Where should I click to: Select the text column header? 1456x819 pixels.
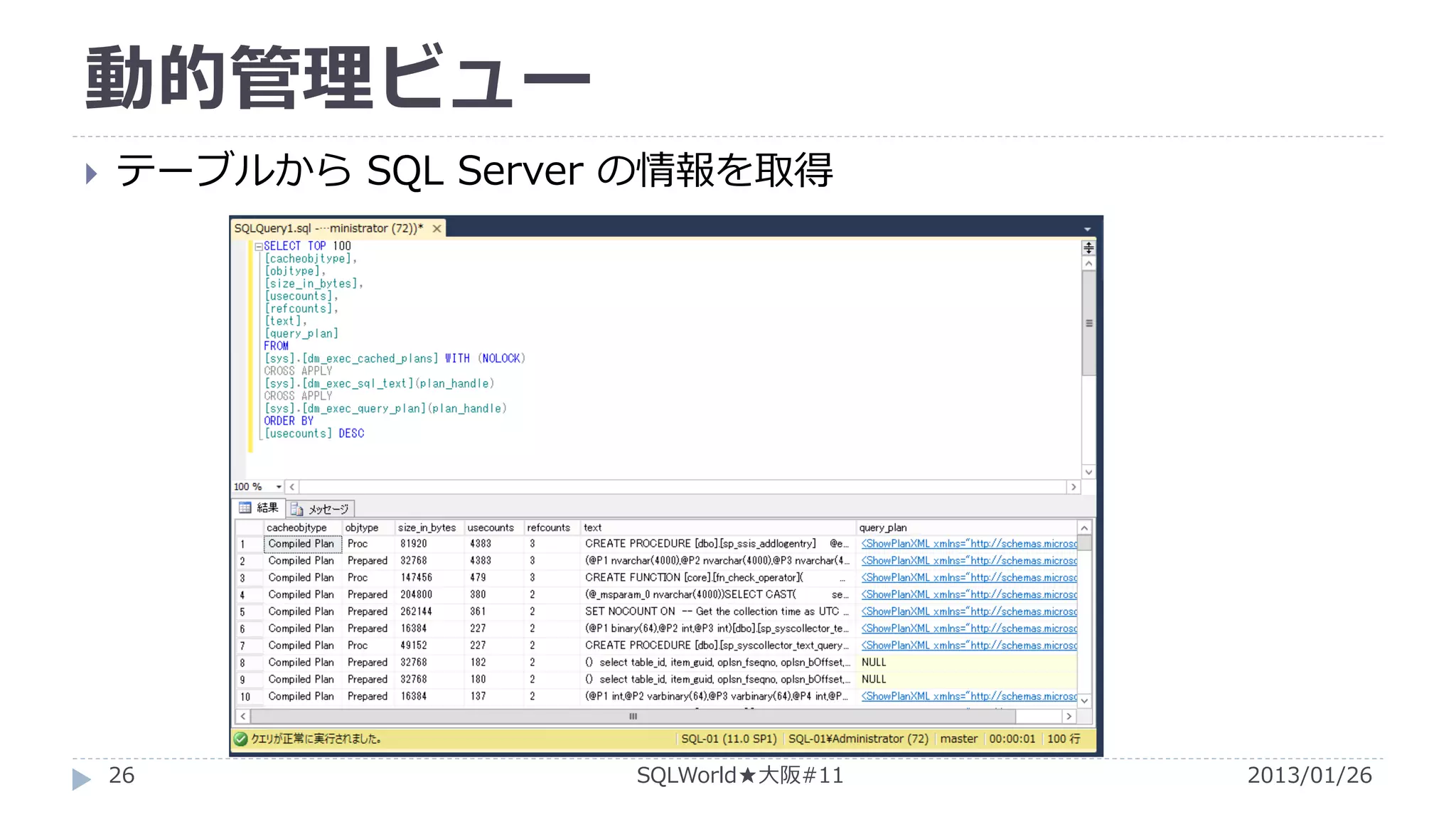click(718, 528)
